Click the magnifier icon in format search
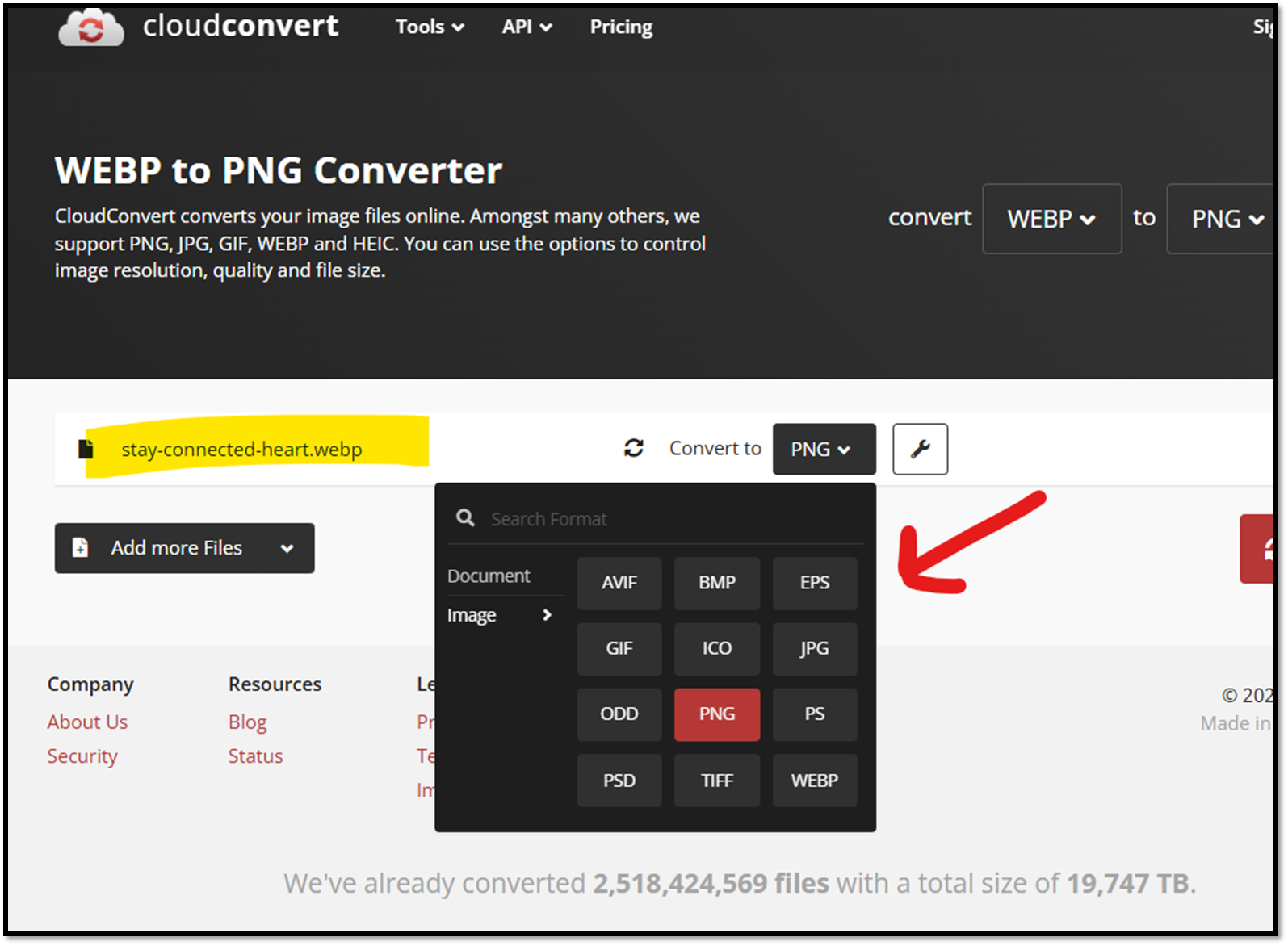The image size is (1288, 946). tap(465, 518)
